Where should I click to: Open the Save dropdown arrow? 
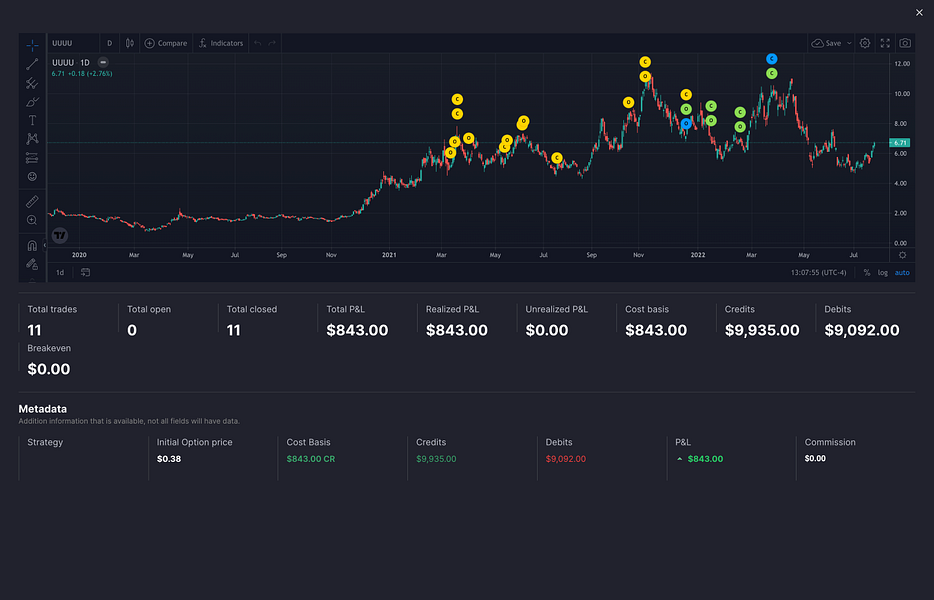849,43
